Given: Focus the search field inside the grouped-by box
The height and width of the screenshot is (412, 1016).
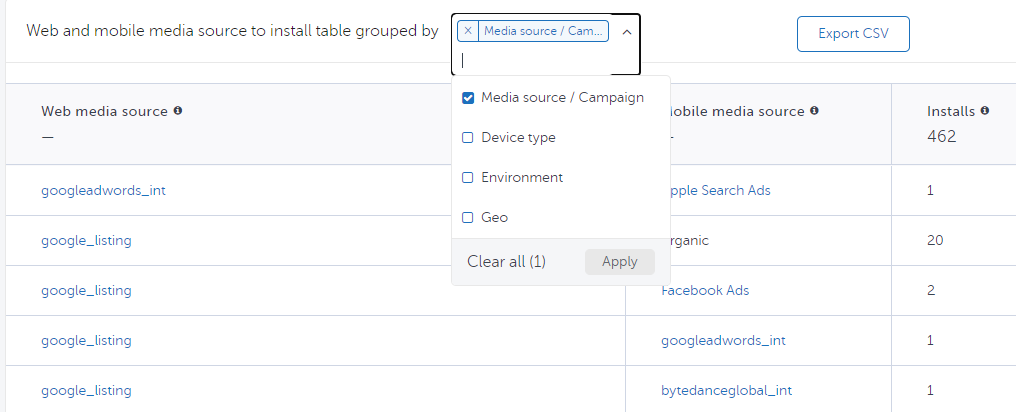Looking at the screenshot, I should [x=540, y=60].
